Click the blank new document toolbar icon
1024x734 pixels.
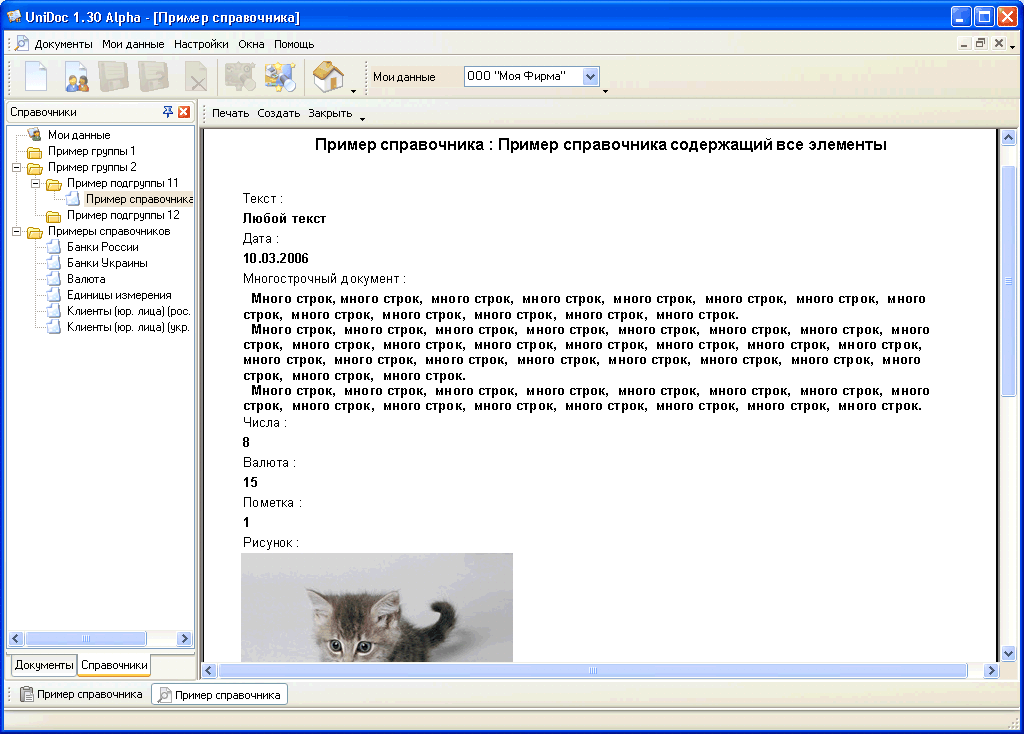point(36,77)
